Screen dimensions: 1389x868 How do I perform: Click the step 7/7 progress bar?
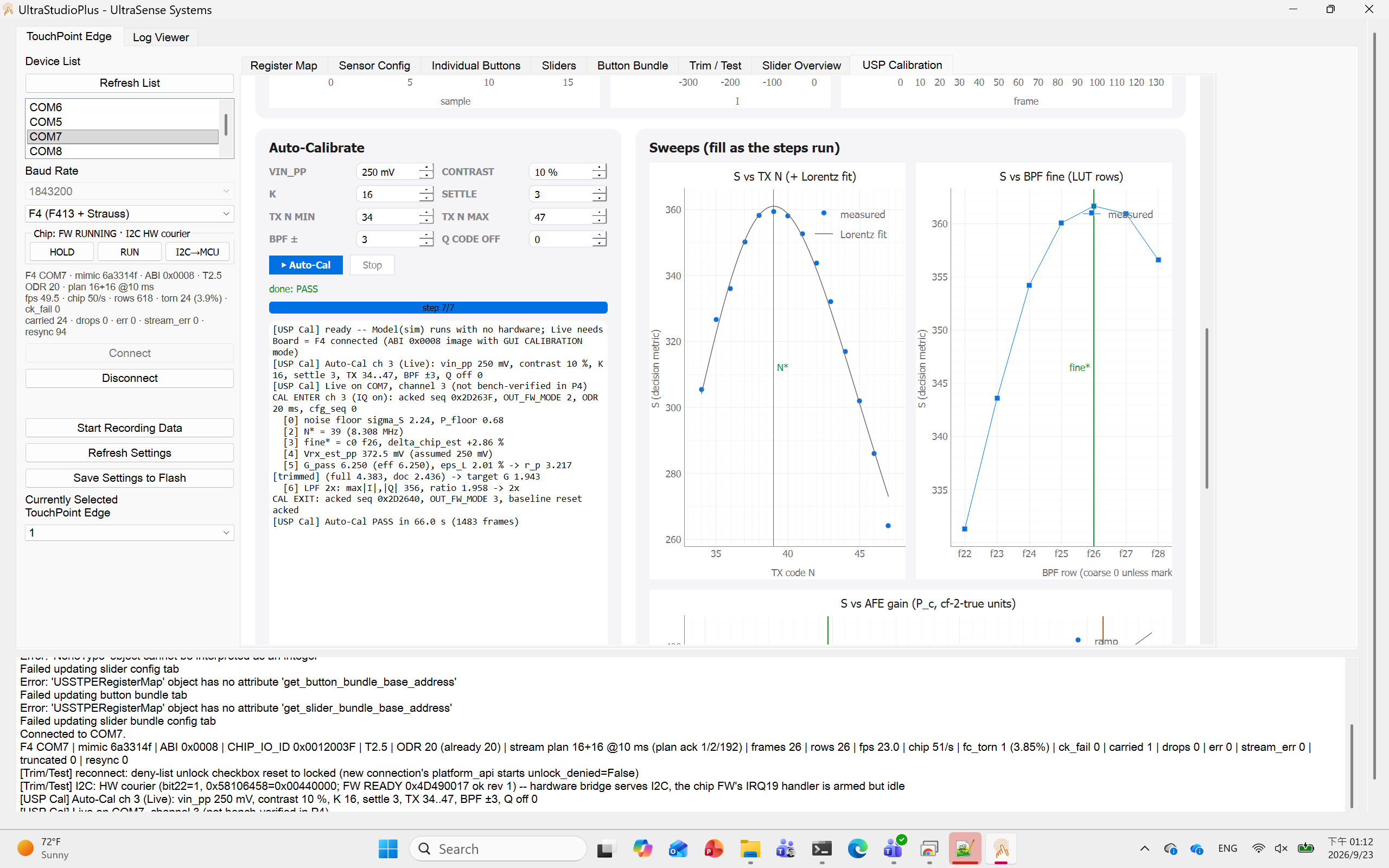(438, 308)
